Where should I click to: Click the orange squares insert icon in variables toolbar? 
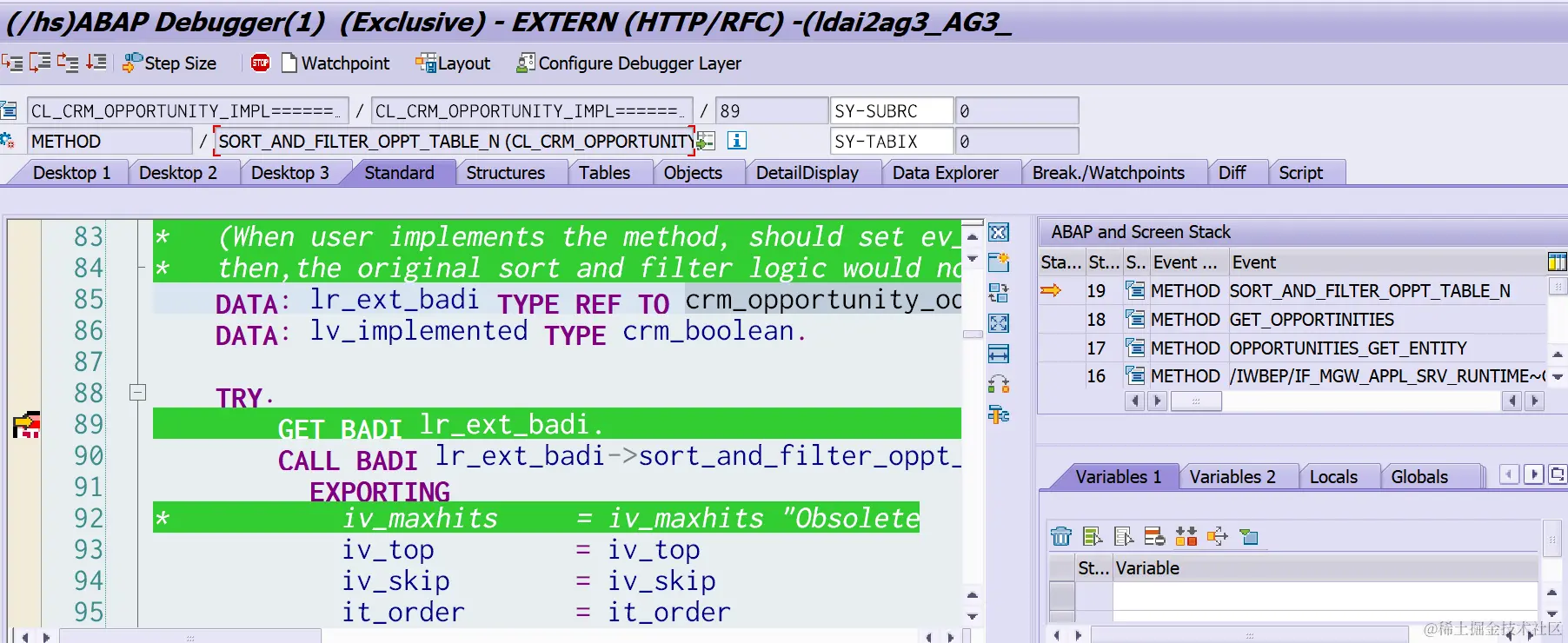[x=1186, y=536]
